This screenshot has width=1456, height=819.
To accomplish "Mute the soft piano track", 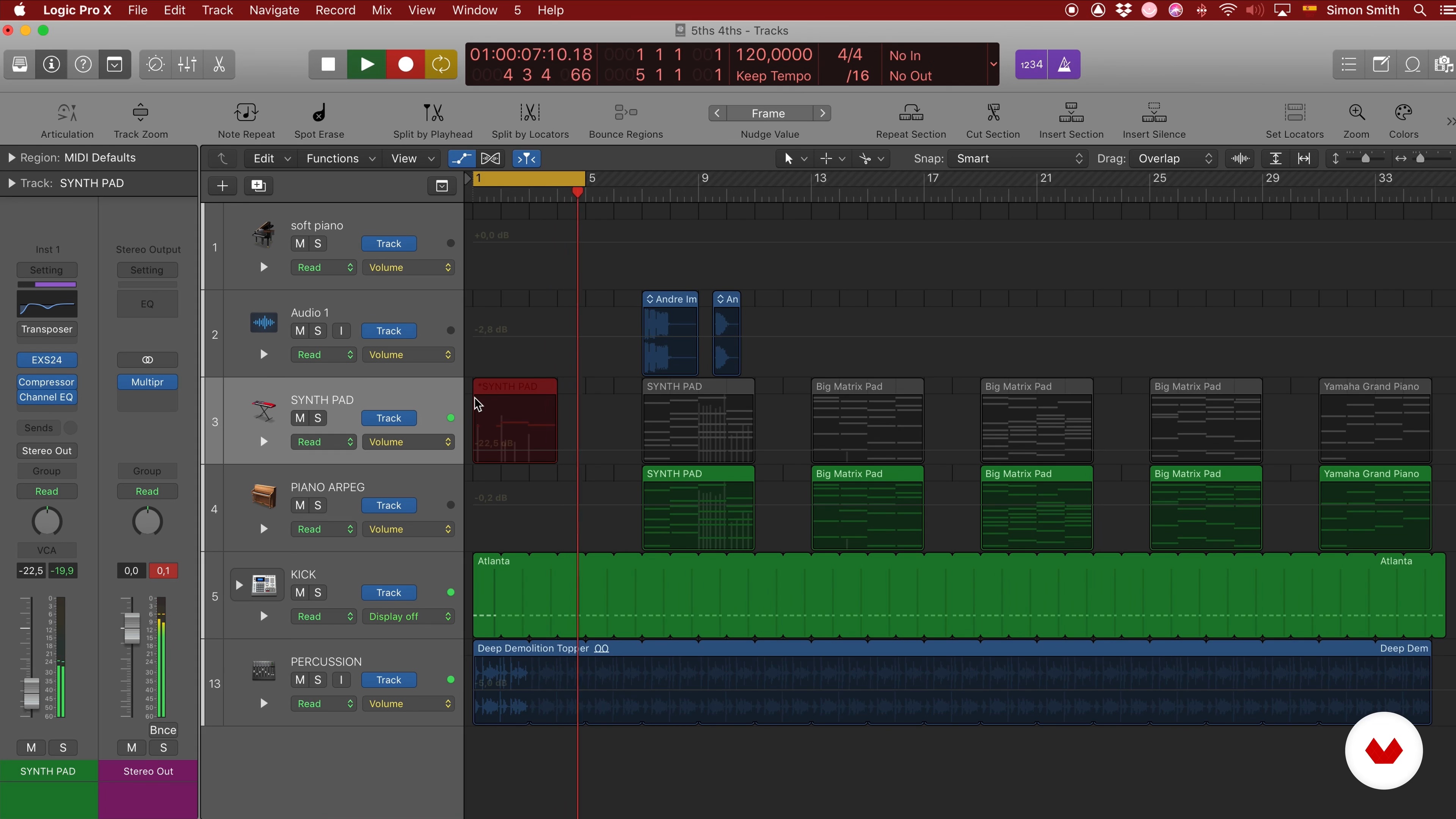I will point(300,243).
